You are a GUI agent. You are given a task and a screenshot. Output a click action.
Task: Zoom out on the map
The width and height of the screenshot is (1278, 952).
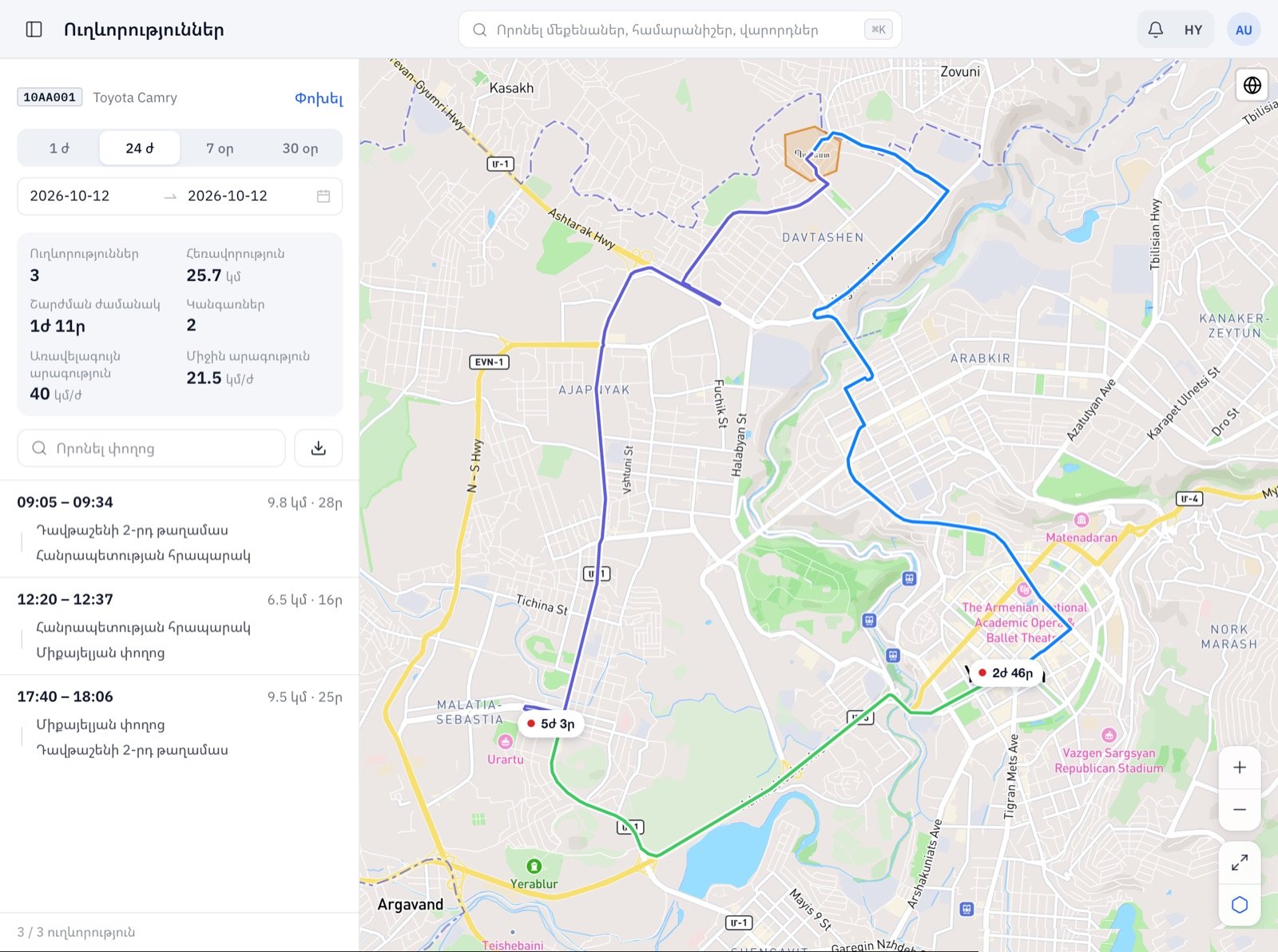point(1239,809)
